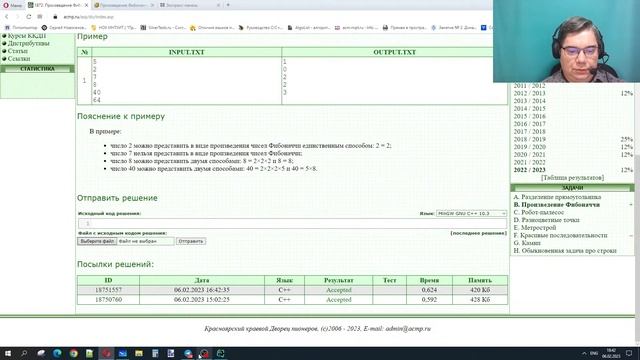
Task: Select season 2021 / 2022
Action: click(x=529, y=162)
